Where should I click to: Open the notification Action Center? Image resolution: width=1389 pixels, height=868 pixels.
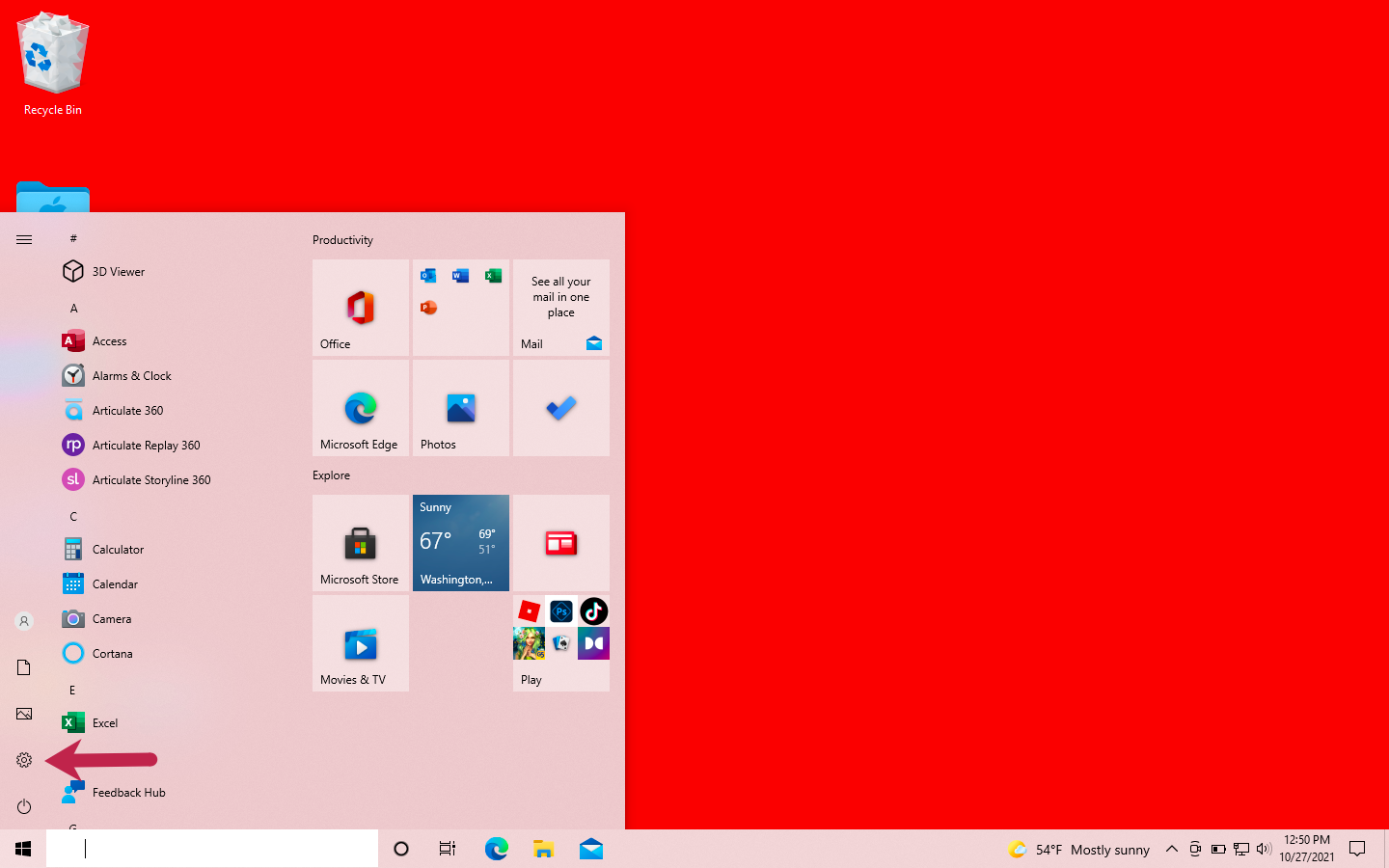pos(1357,849)
